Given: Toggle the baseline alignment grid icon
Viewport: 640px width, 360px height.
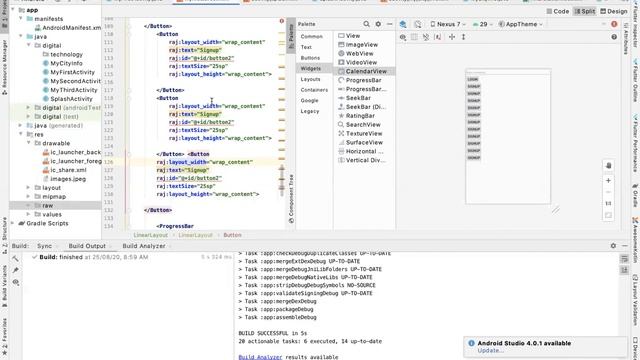Looking at the screenshot, I should pyautogui.click(x=414, y=37).
